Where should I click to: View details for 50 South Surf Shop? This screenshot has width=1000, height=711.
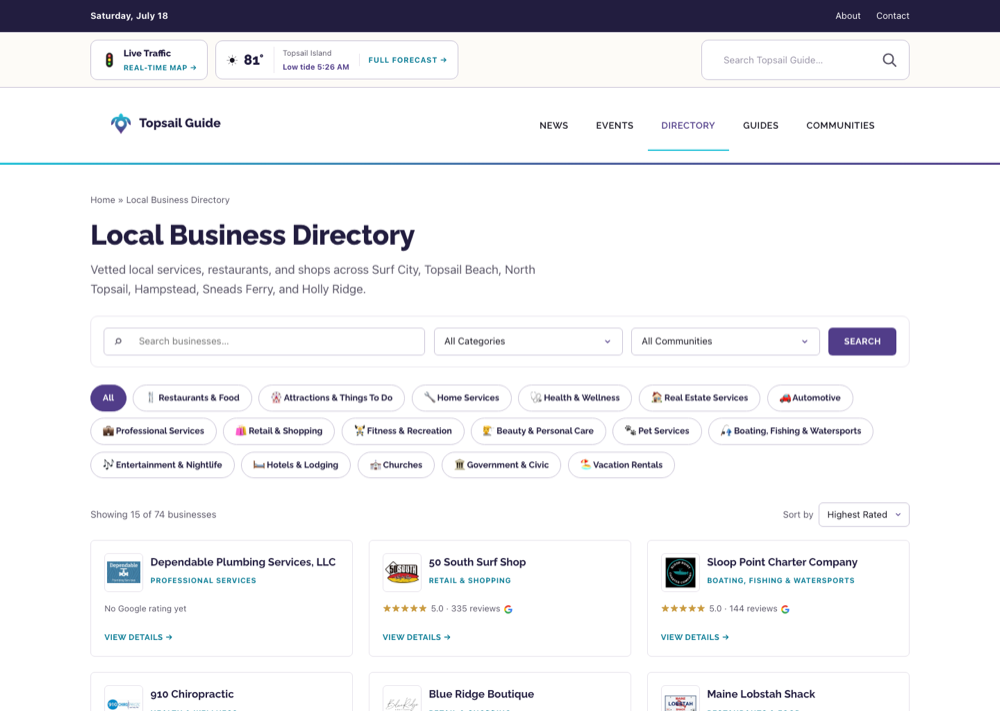pos(416,637)
